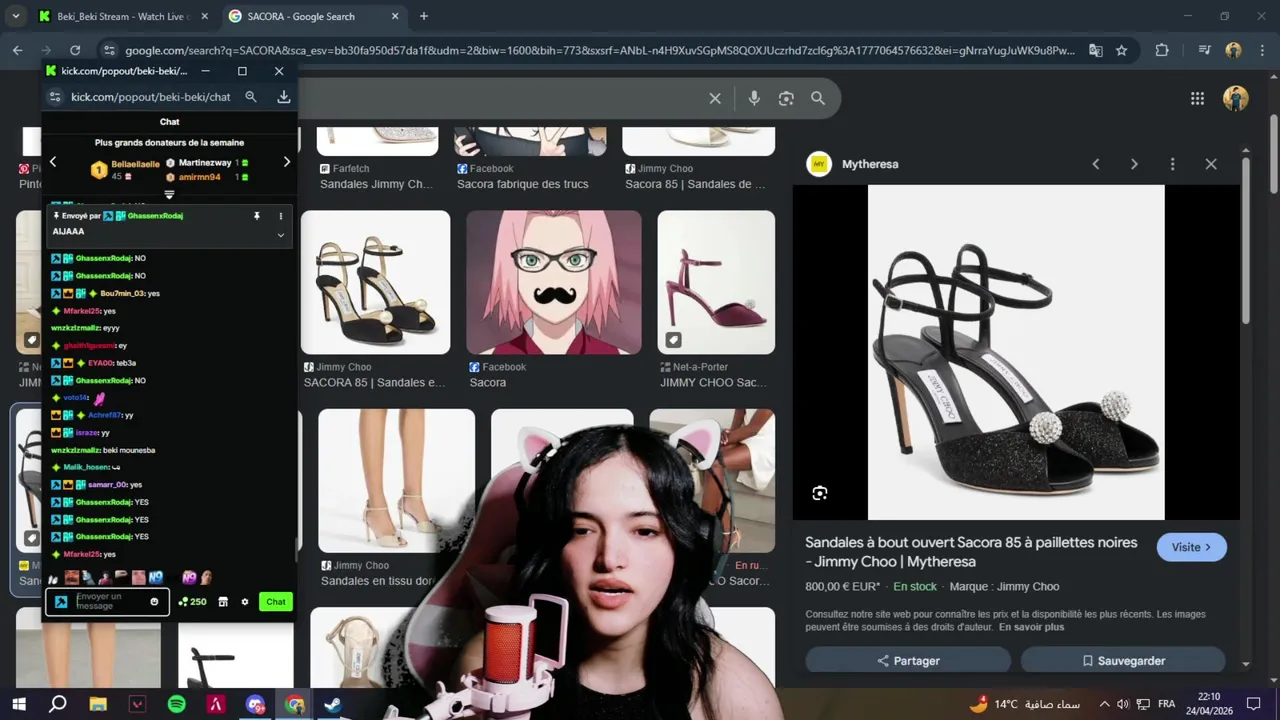Open the Net-a-Porter burgundy sandal thumbnail
1280x720 pixels.
[716, 282]
